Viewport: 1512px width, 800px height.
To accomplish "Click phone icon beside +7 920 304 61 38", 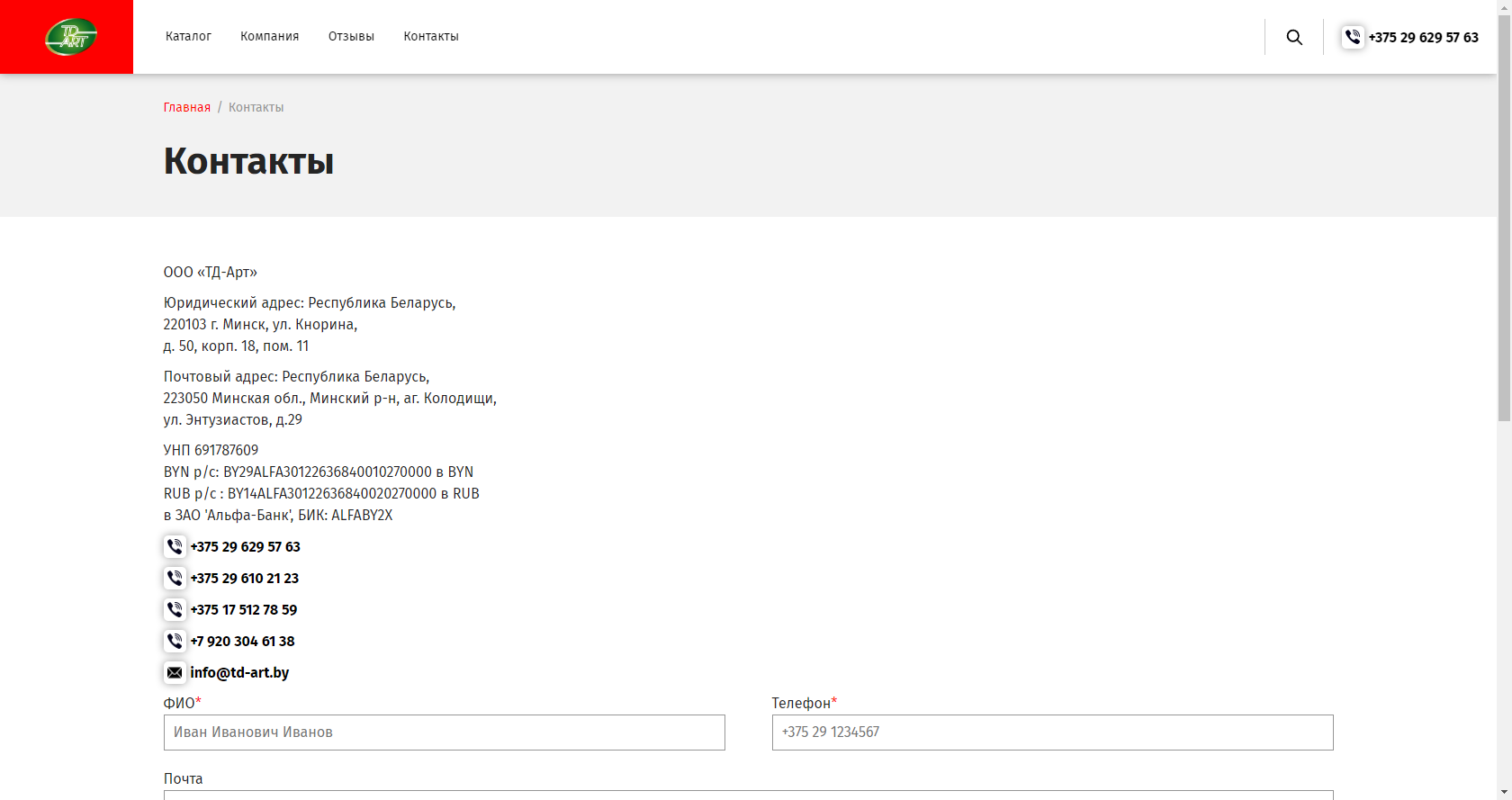I will pyautogui.click(x=175, y=641).
